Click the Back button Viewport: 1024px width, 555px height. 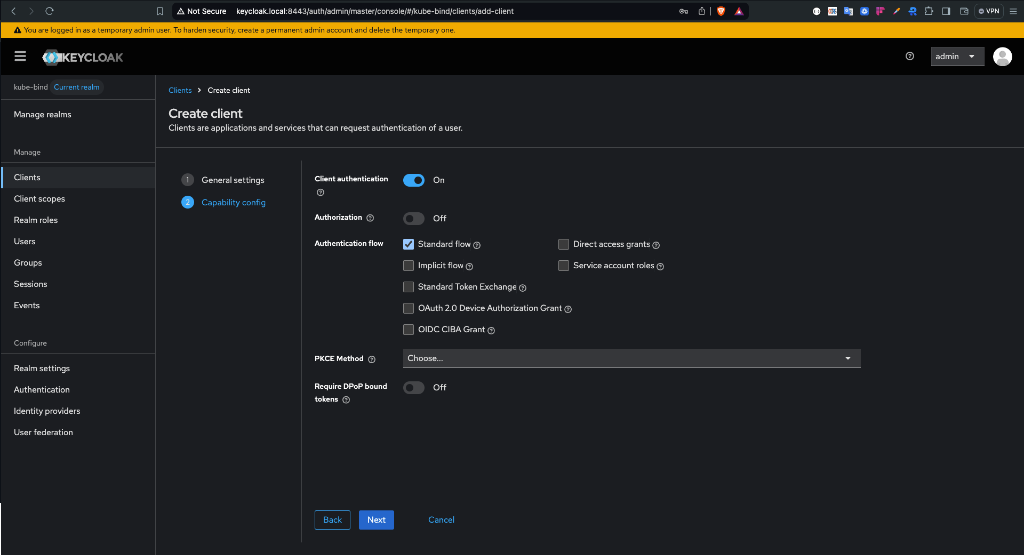(x=332, y=520)
